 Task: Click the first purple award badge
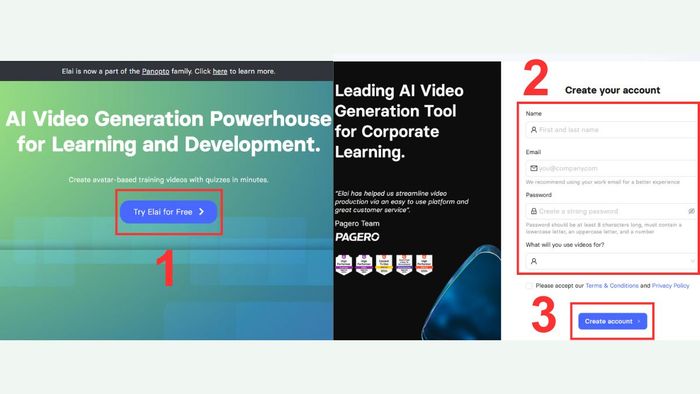pos(344,265)
